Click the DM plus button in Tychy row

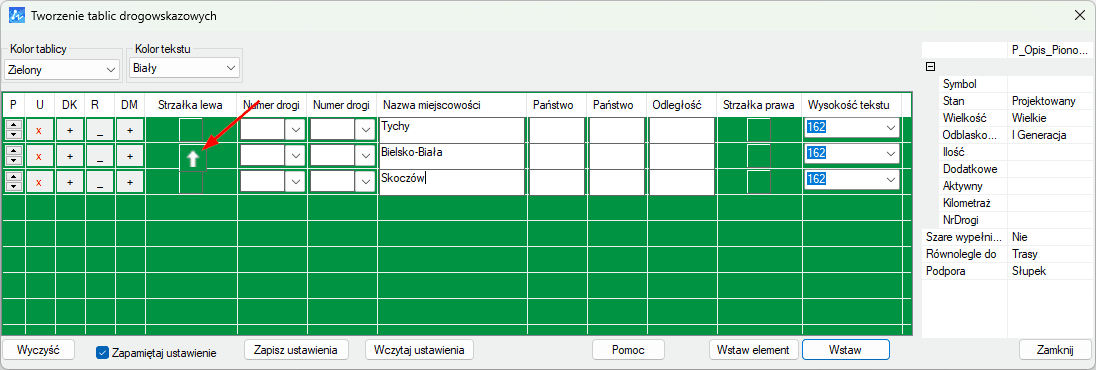point(130,130)
